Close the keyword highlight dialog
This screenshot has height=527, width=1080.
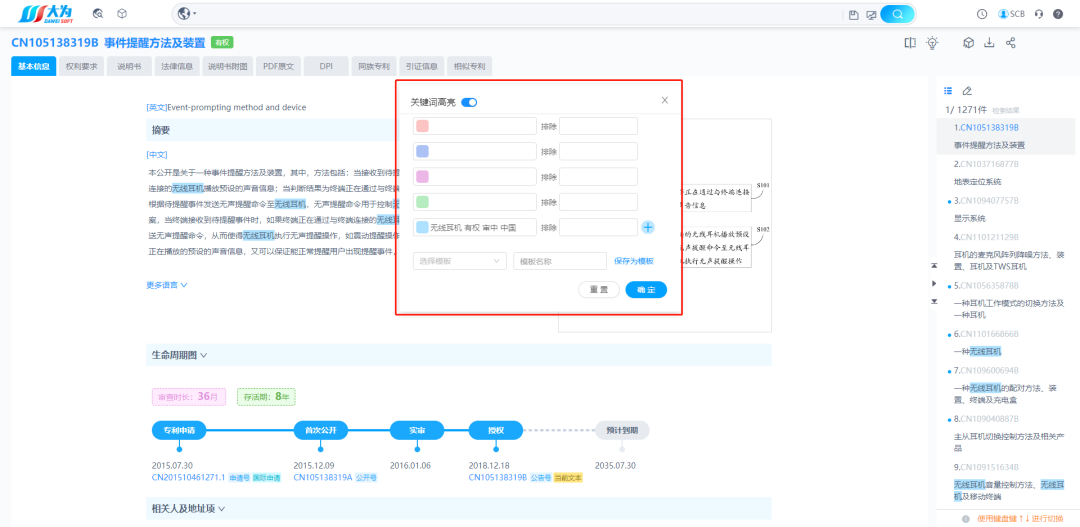tap(665, 100)
